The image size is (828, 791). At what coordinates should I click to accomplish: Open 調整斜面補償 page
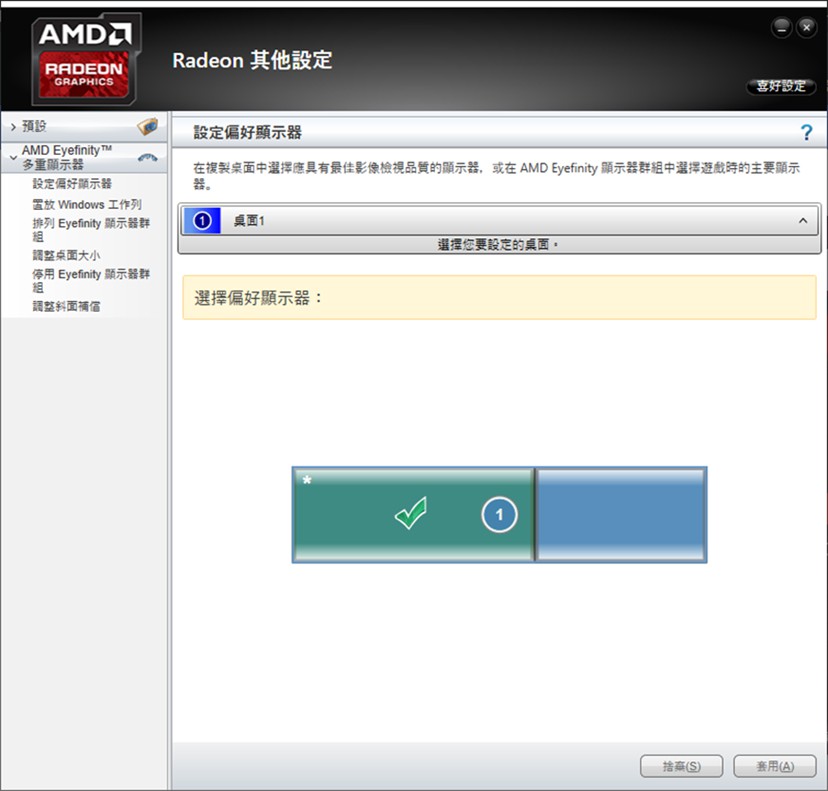66,306
